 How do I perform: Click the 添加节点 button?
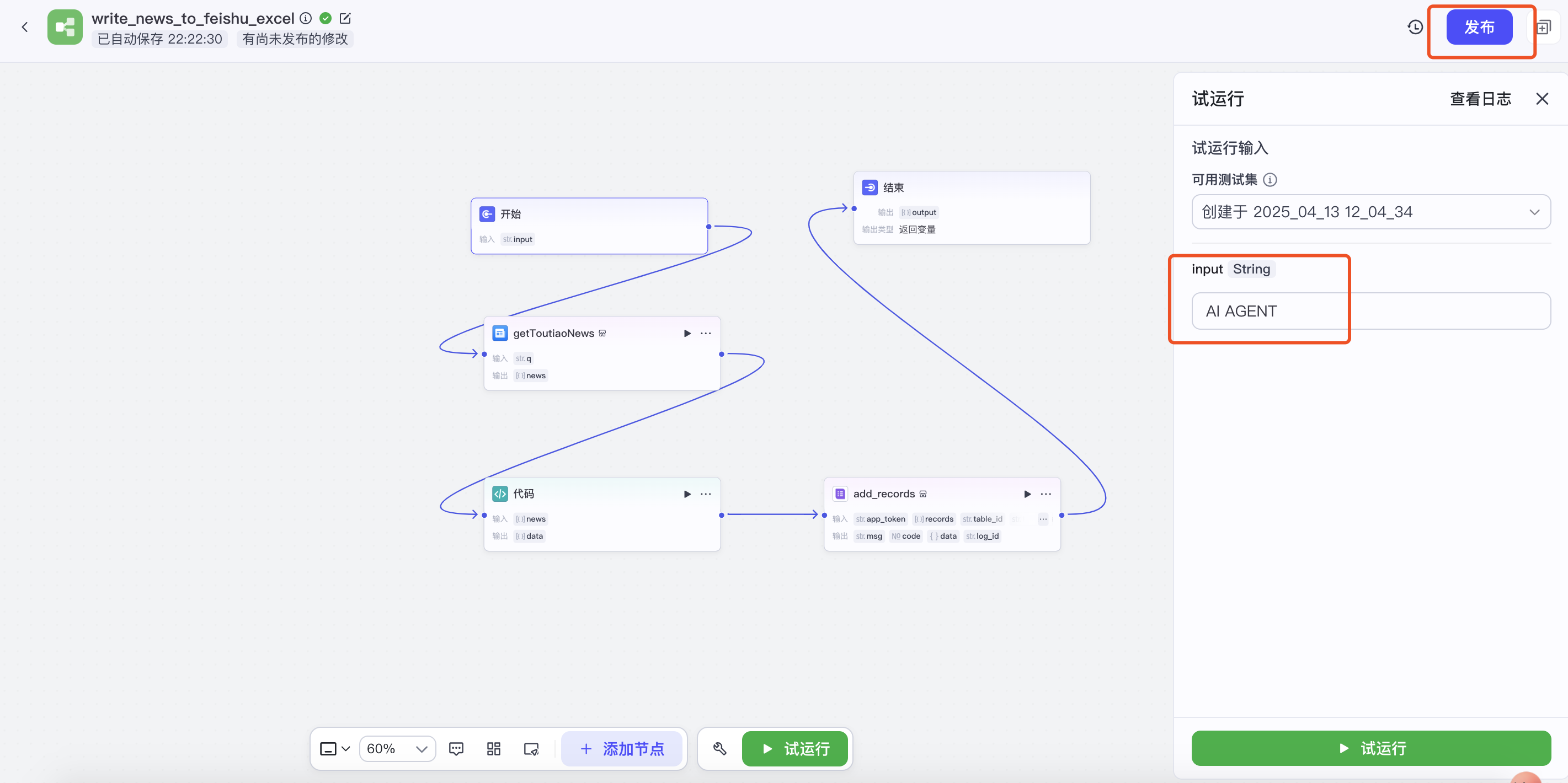621,748
